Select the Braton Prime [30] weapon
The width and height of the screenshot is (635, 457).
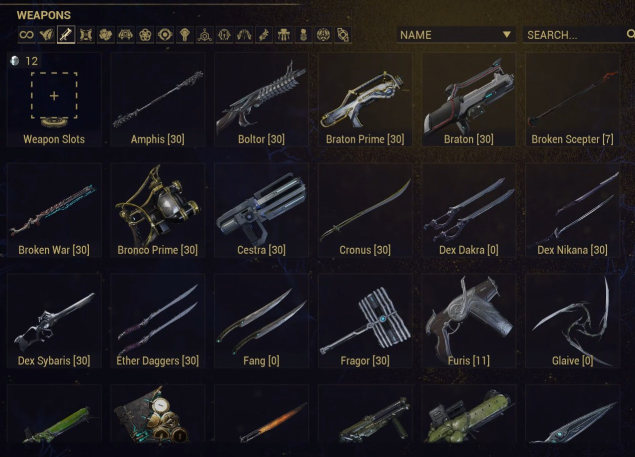point(365,99)
